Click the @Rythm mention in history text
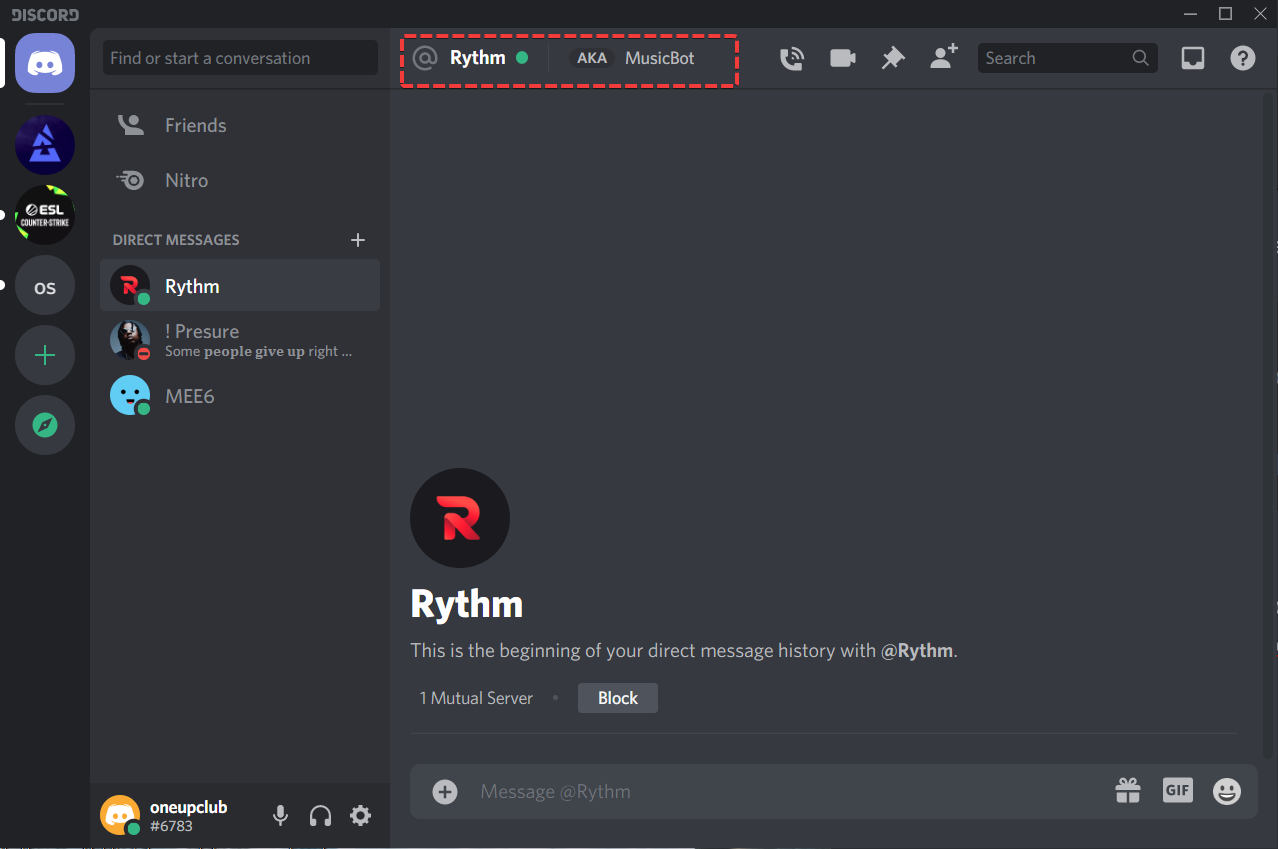Image resolution: width=1278 pixels, height=849 pixels. (x=917, y=650)
